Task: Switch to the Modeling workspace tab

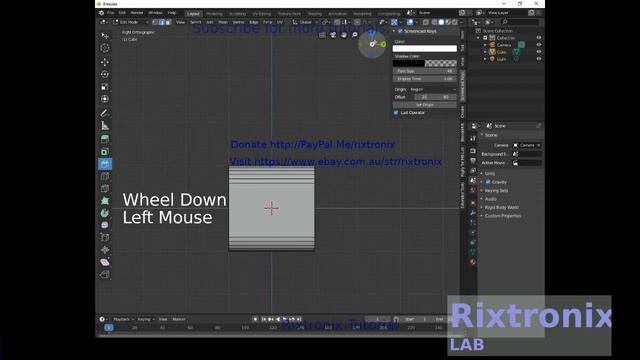Action: tap(214, 13)
